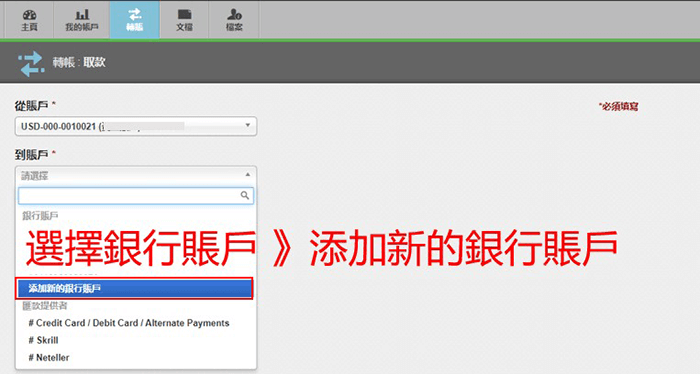Click the 匯款提供者 group heading
The image size is (700, 374).
point(45,306)
